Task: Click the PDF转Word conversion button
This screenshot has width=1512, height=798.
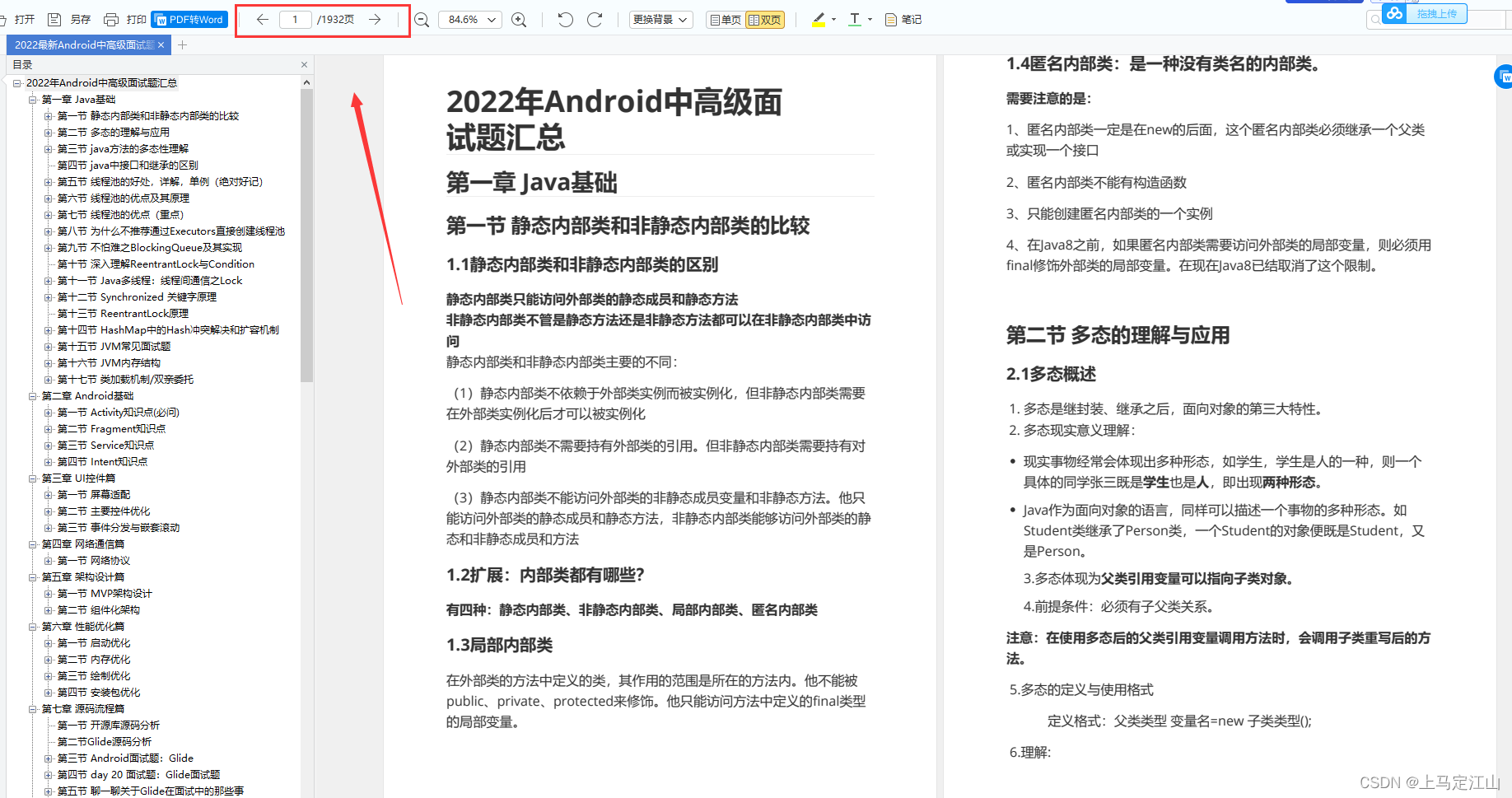Action: (x=189, y=19)
